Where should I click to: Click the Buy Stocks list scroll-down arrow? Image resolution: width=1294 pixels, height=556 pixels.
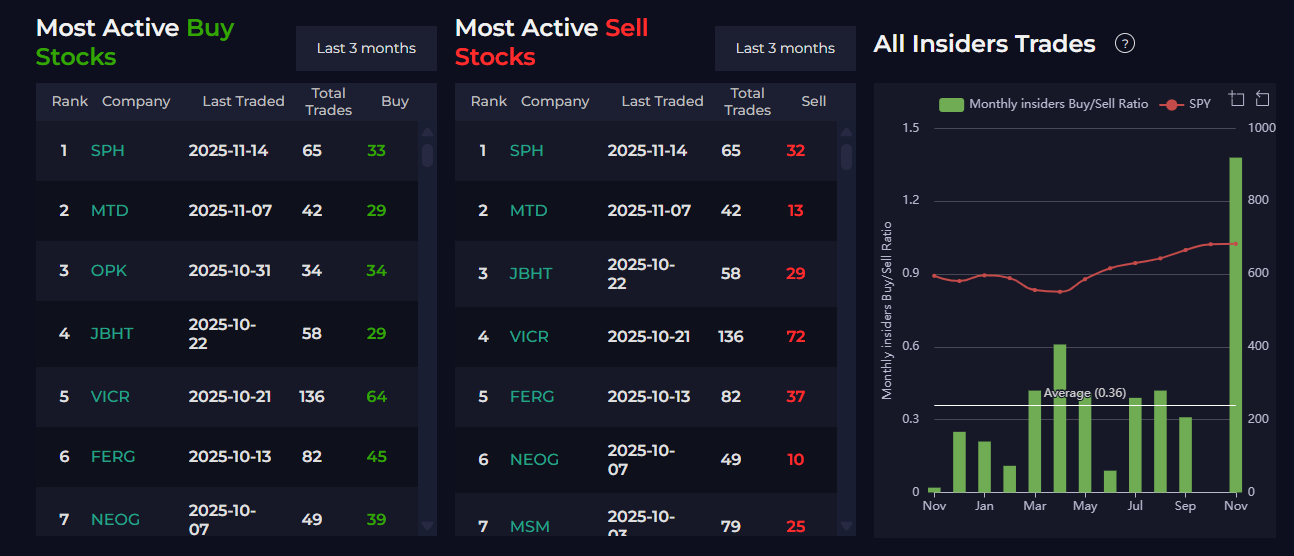point(427,526)
